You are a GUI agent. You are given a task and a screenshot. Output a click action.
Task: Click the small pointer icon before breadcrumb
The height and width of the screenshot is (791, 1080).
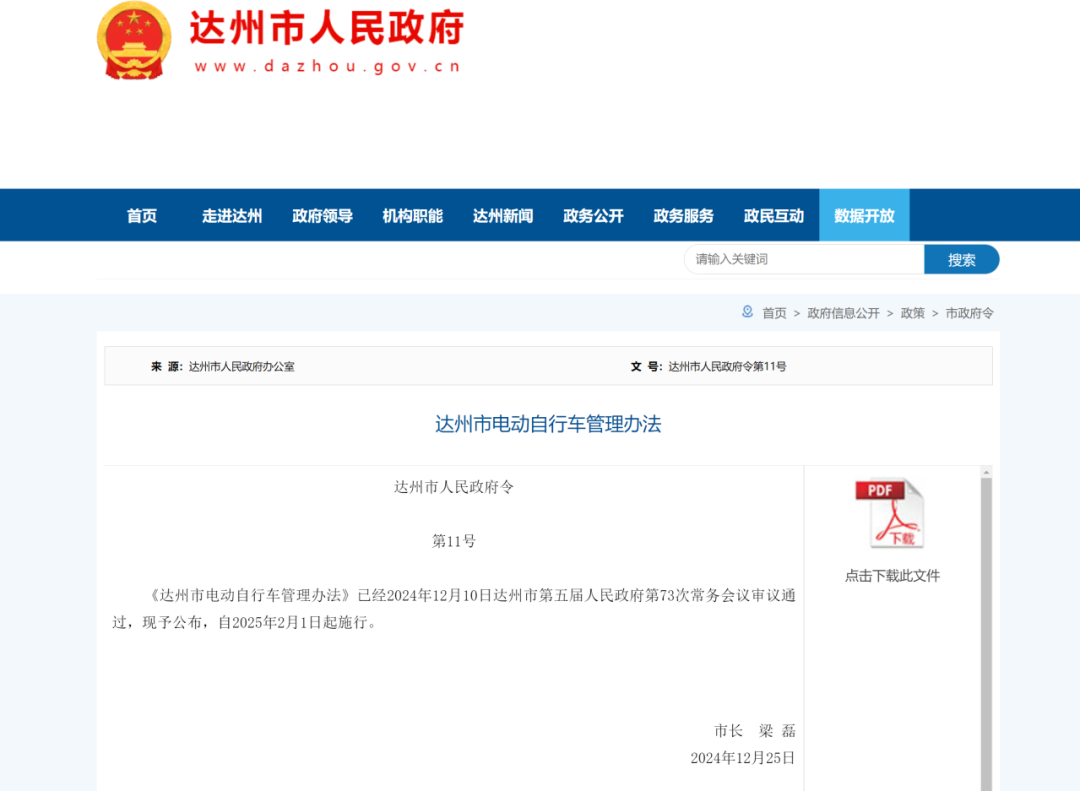click(747, 312)
